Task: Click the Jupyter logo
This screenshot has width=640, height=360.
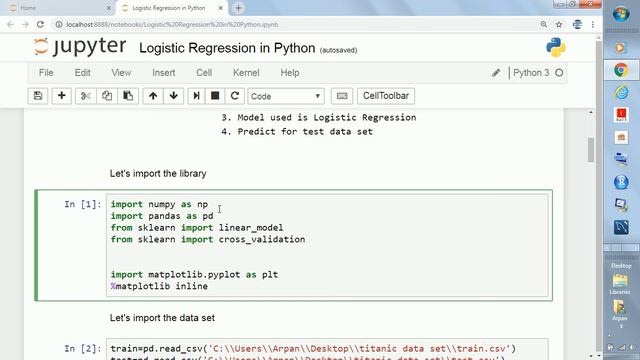Action: click(x=80, y=46)
